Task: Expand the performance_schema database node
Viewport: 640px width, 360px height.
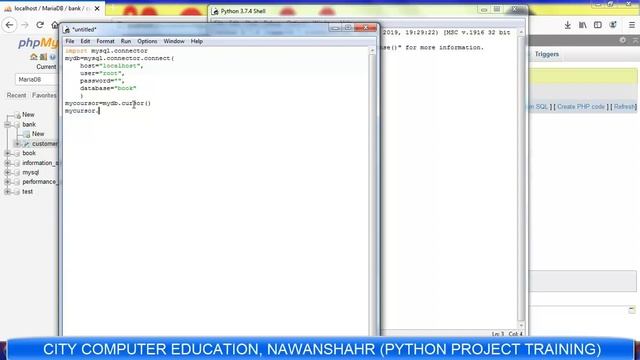Action: (x=7, y=182)
